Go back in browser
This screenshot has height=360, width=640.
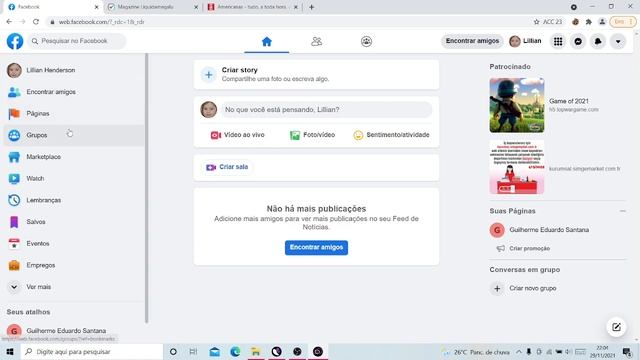click(9, 22)
